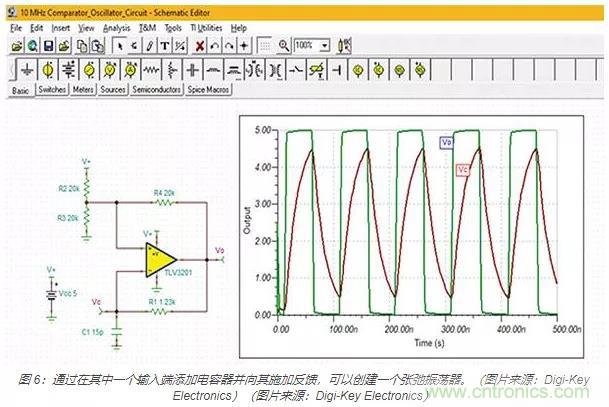609x407 pixels.
Task: Switch to the Spice Macros tab
Action: 207,90
